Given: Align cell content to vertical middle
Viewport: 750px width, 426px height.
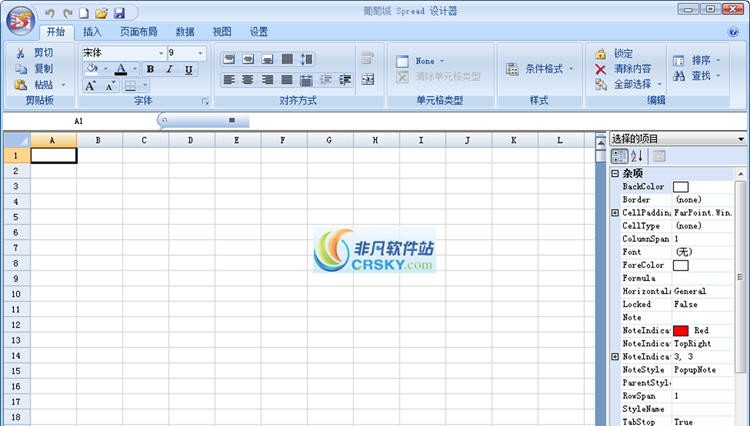Looking at the screenshot, I should 248,59.
